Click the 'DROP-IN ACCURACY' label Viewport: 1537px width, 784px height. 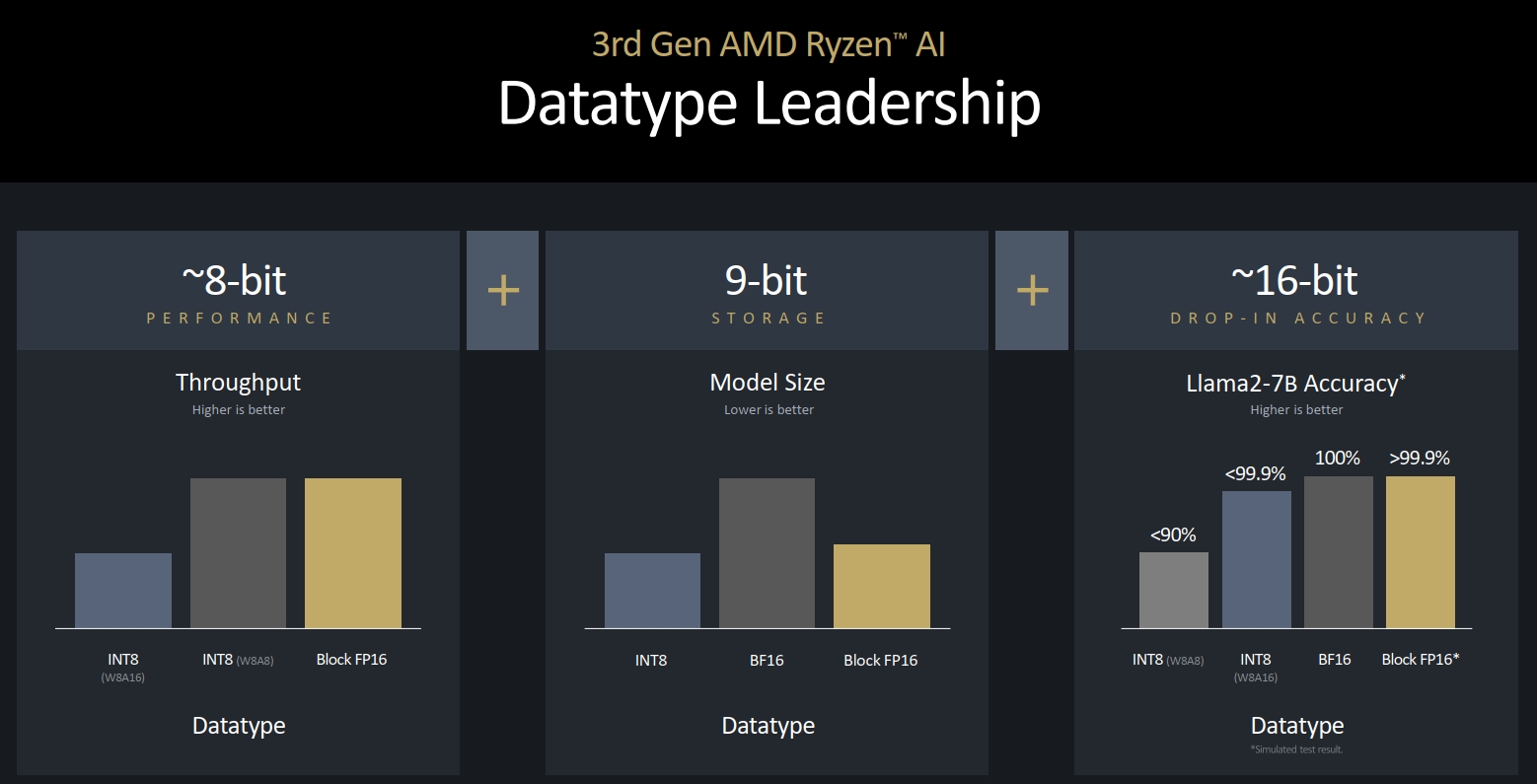click(1298, 318)
